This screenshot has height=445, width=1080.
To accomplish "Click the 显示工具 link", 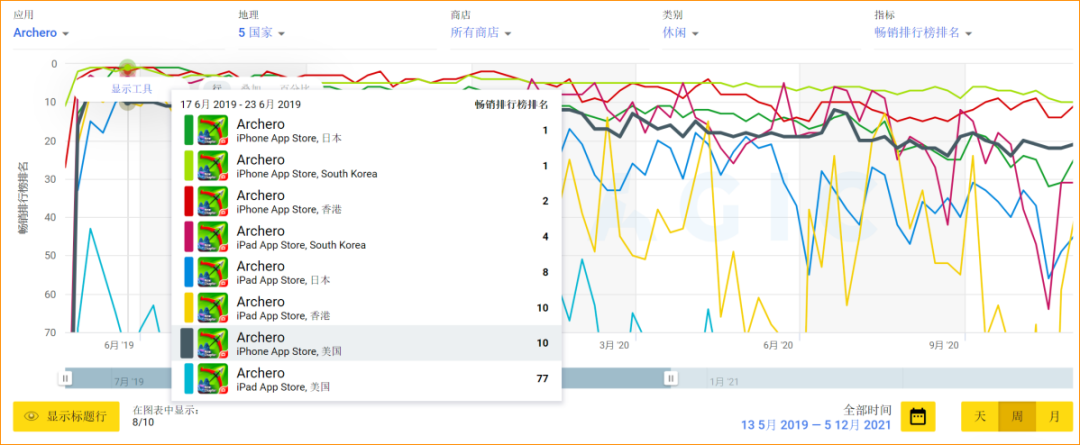I will pyautogui.click(x=132, y=88).
